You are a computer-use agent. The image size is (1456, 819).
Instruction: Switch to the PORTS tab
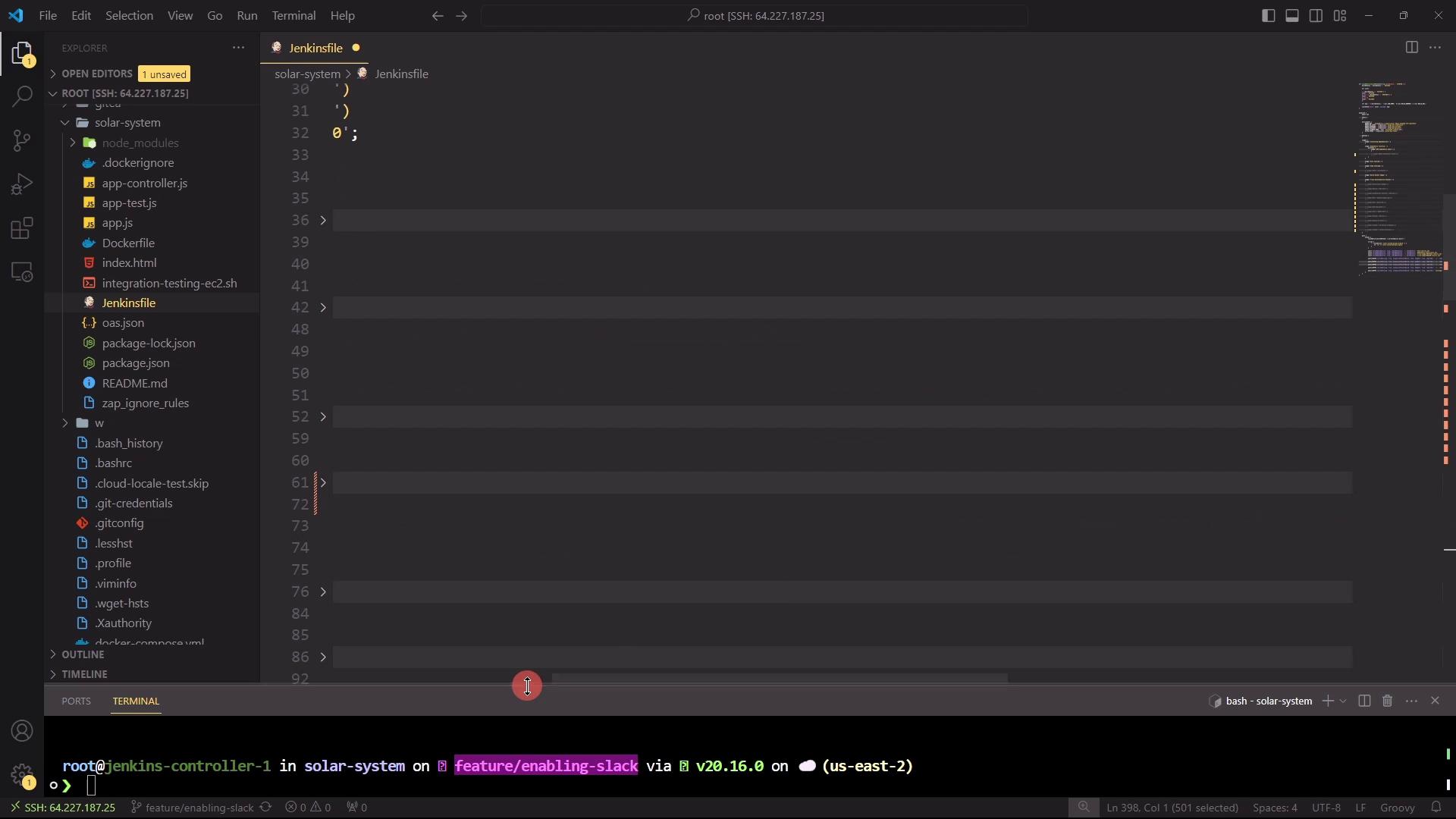tap(76, 701)
